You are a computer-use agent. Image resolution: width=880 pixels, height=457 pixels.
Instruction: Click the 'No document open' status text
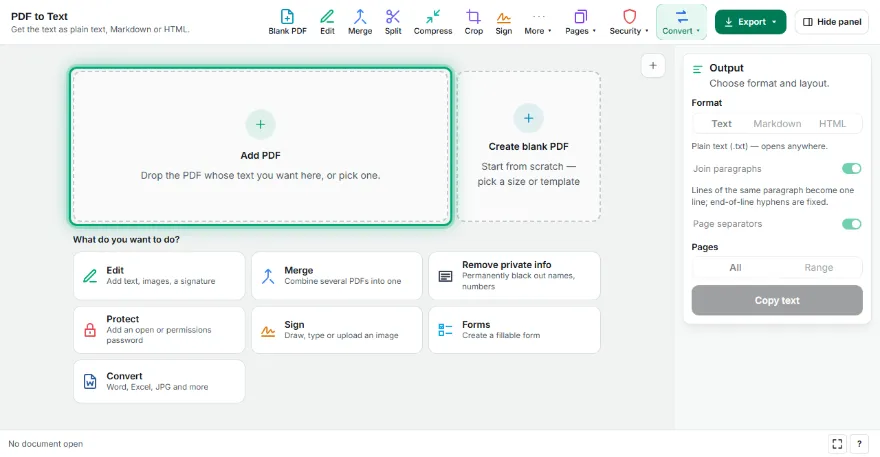[45, 444]
